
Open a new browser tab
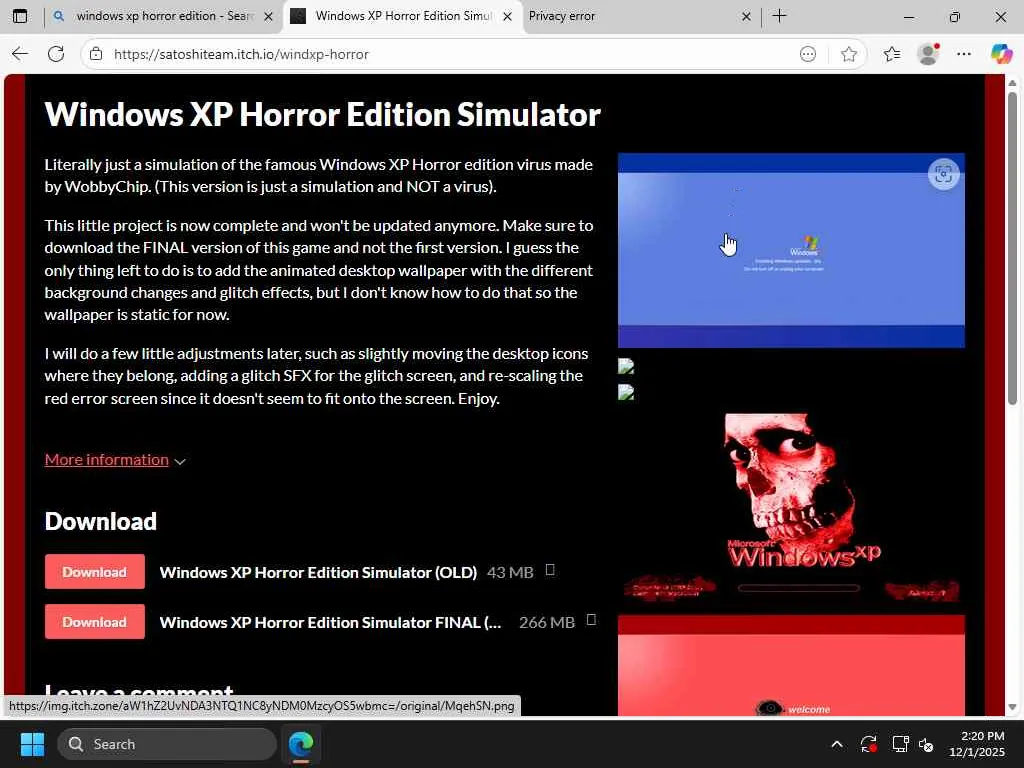pos(780,16)
